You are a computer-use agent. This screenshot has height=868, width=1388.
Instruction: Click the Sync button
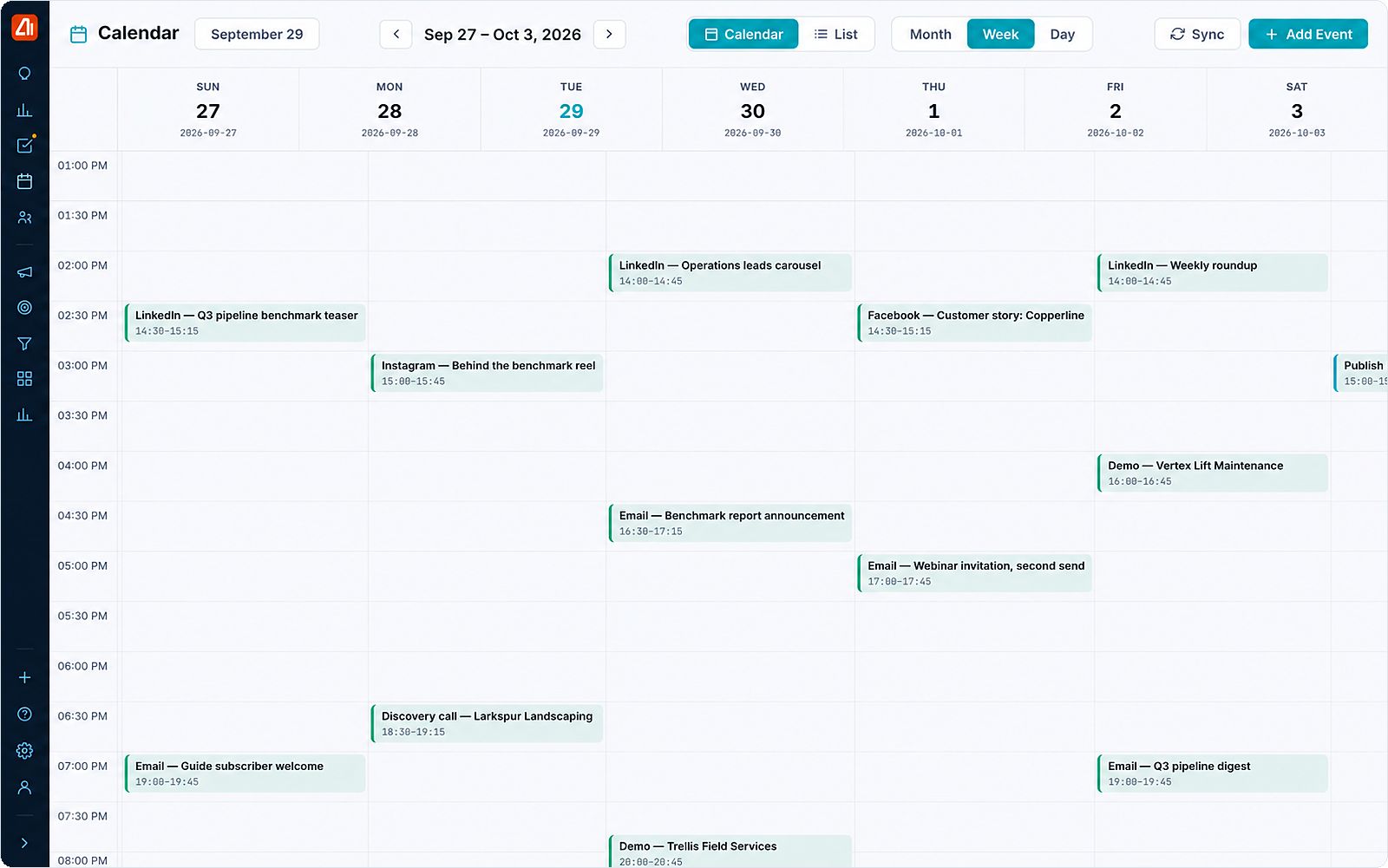click(1197, 34)
